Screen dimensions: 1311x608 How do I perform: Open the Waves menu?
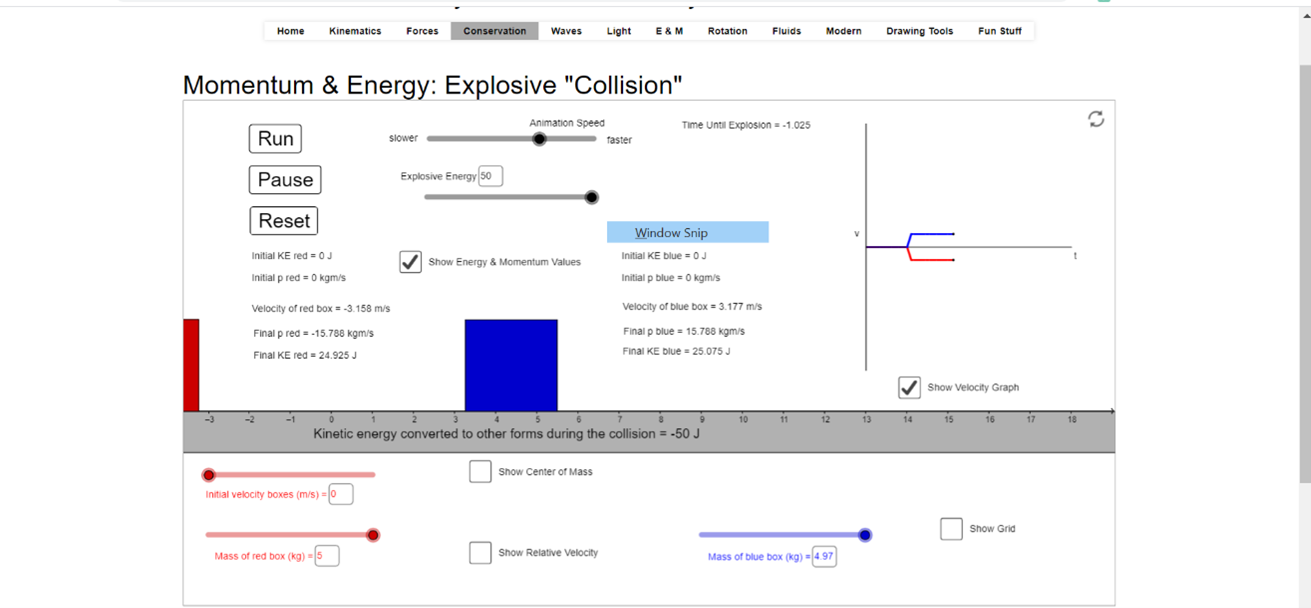tap(566, 31)
